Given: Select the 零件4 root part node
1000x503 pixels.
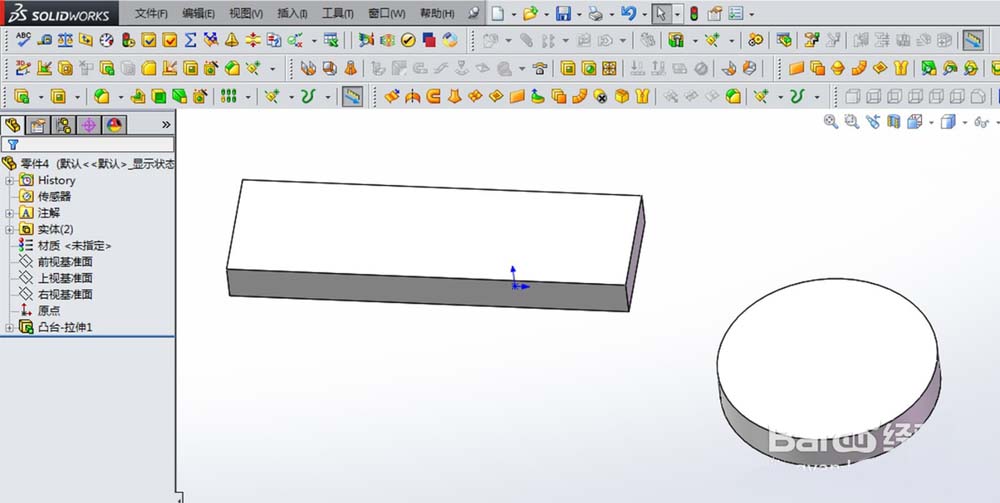Looking at the screenshot, I should coord(88,164).
